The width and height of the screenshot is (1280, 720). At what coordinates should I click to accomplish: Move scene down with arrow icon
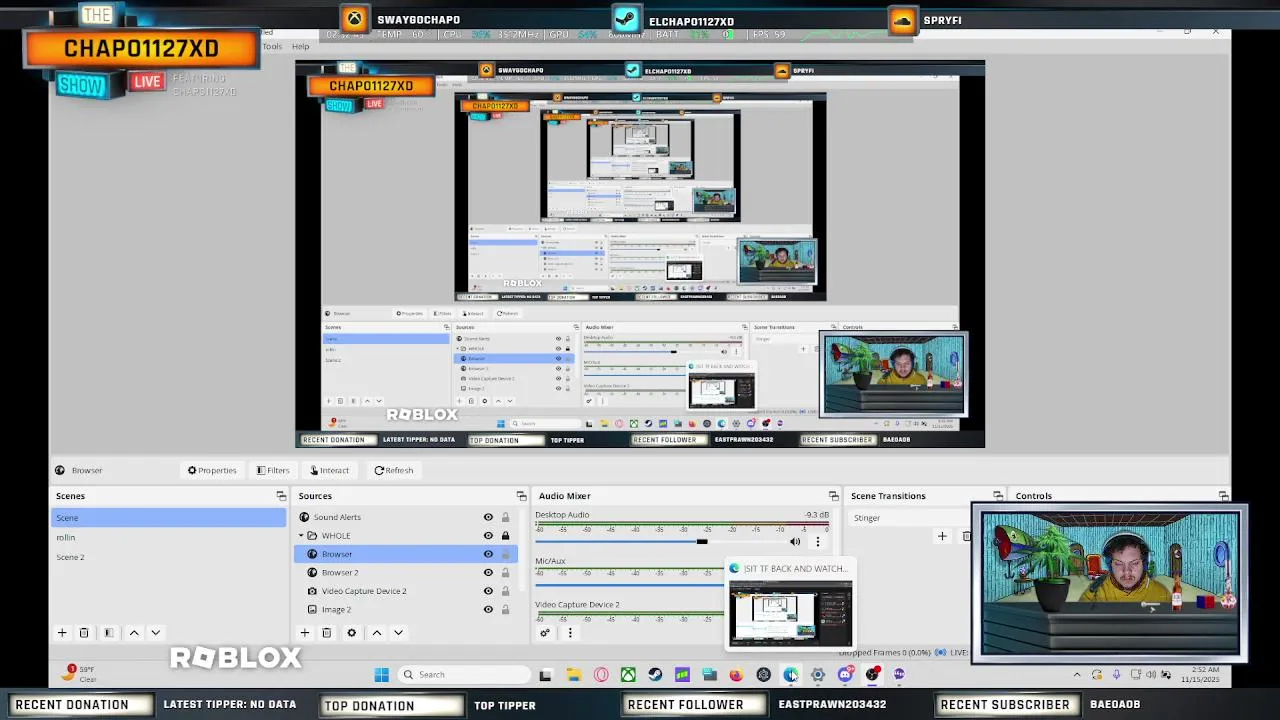click(155, 633)
